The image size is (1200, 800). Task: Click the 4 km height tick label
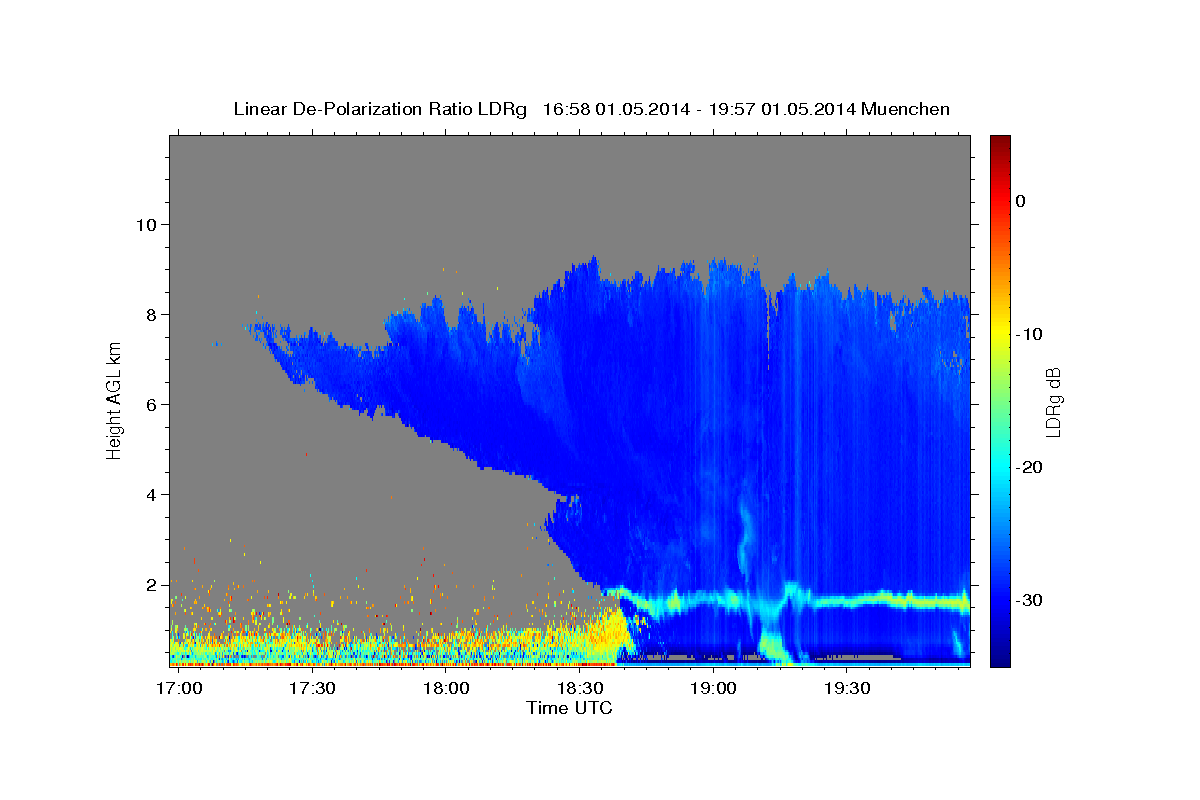tap(151, 494)
